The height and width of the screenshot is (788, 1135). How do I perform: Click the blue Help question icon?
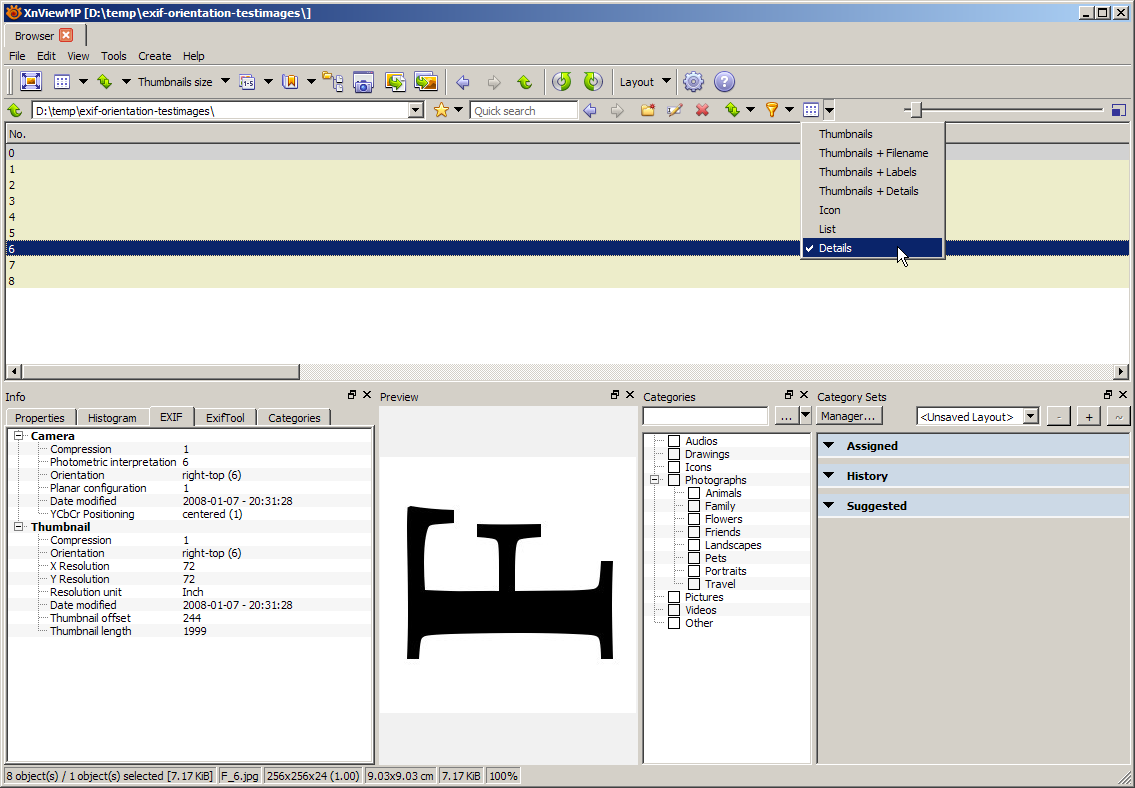pos(725,82)
